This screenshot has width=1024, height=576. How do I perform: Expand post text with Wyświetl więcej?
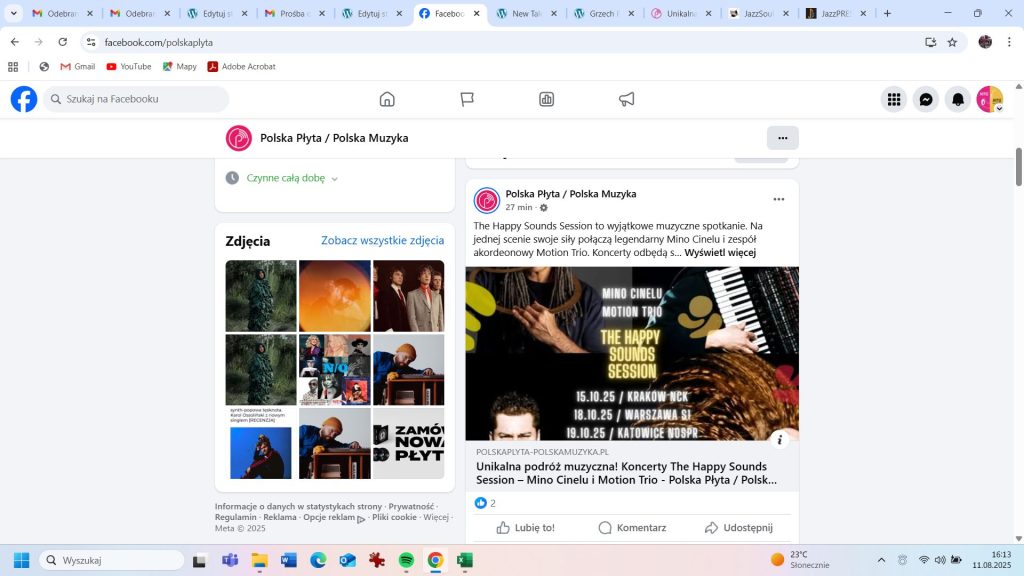click(720, 252)
